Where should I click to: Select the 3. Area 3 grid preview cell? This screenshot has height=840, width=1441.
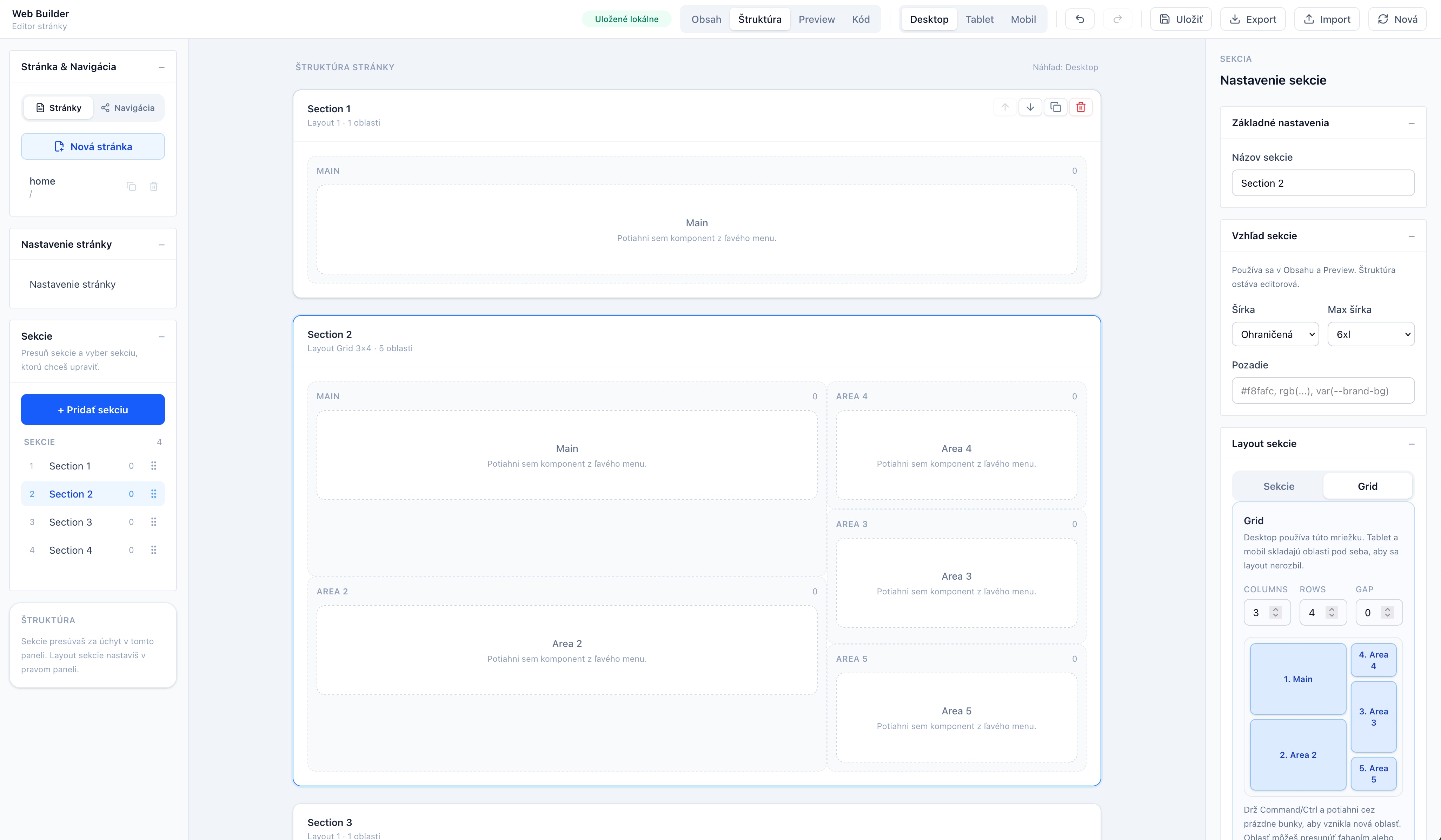[1373, 716]
